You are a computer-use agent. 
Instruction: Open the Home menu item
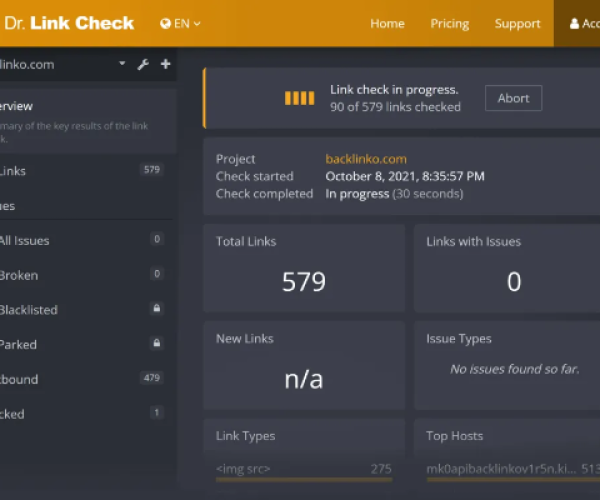click(x=387, y=24)
